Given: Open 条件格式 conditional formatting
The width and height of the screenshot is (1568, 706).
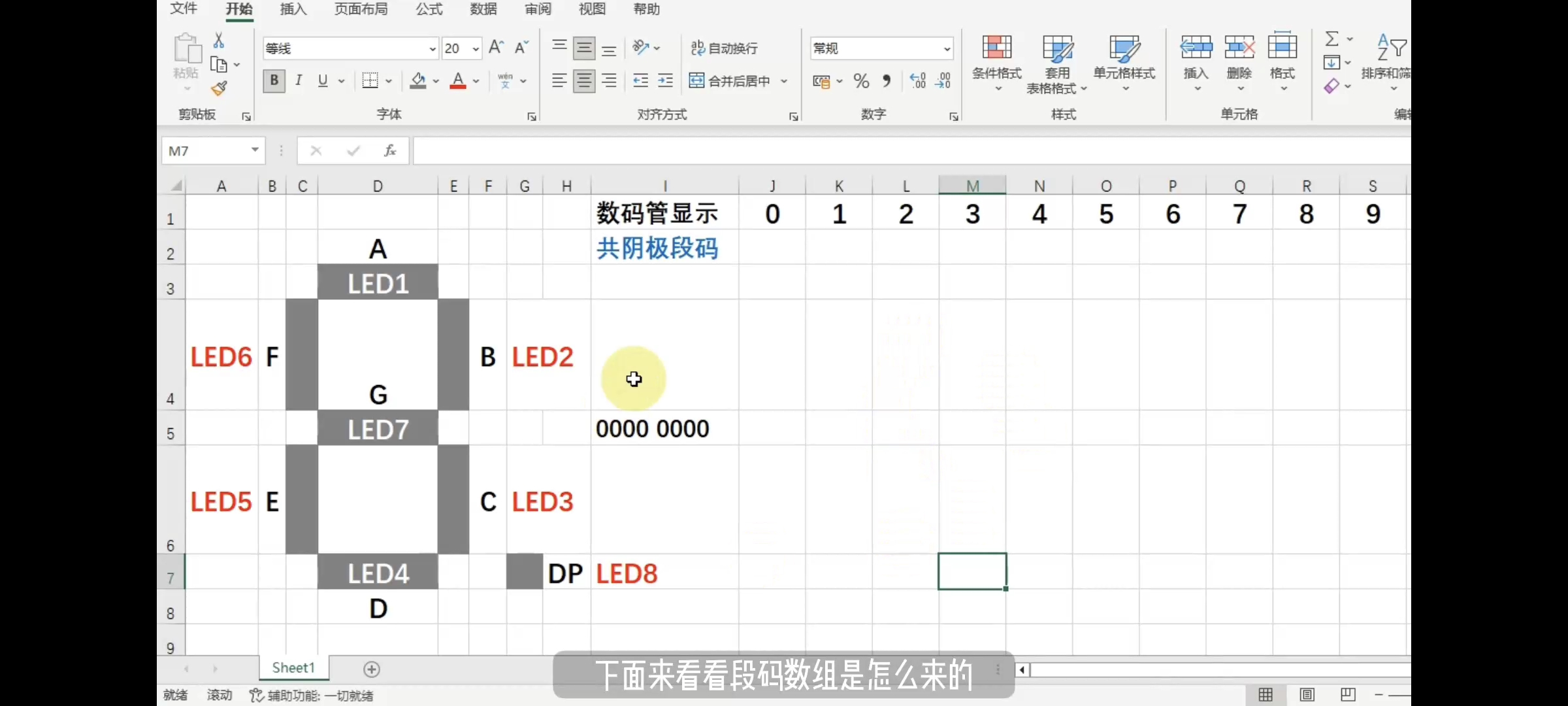Looking at the screenshot, I should (x=997, y=62).
